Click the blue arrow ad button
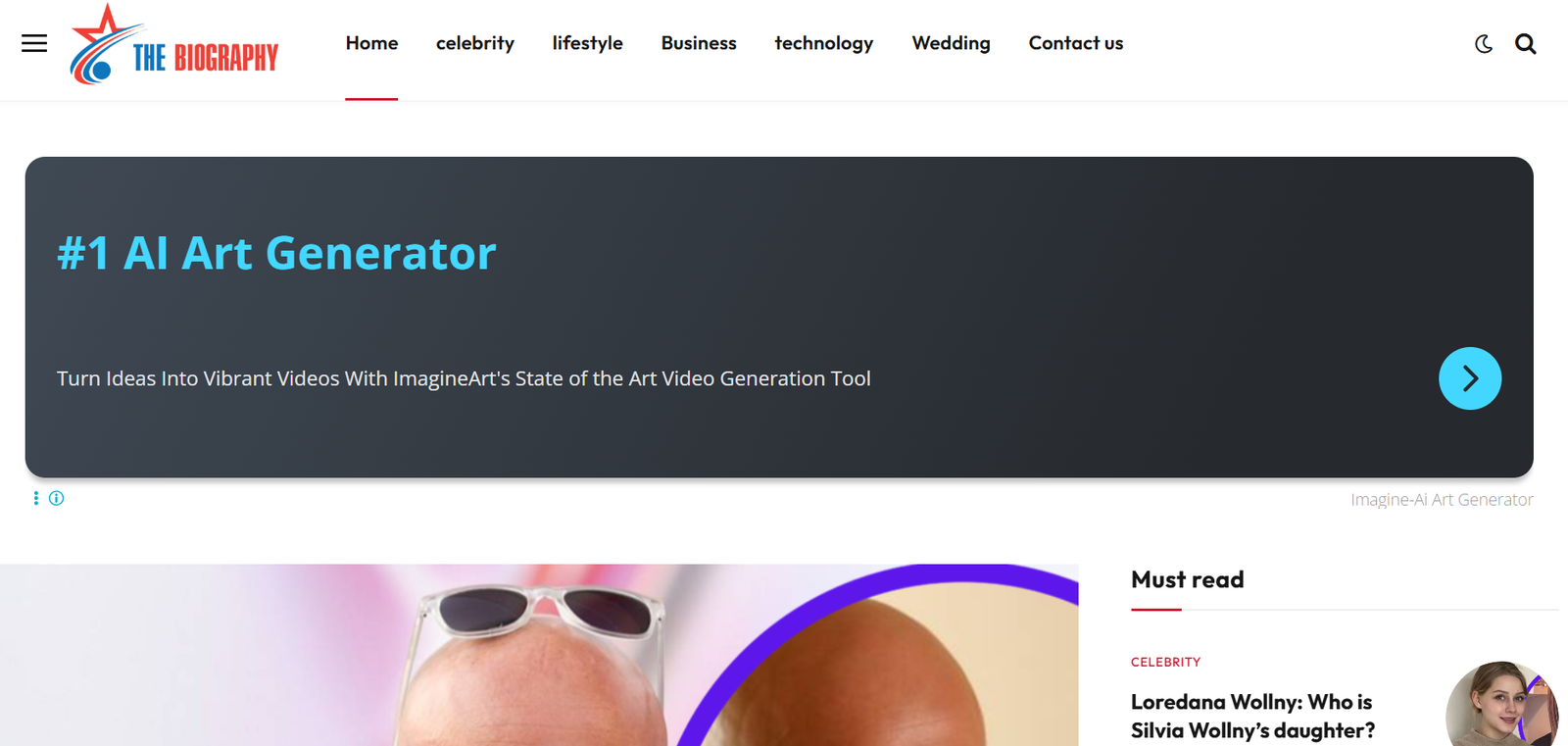 1470,378
